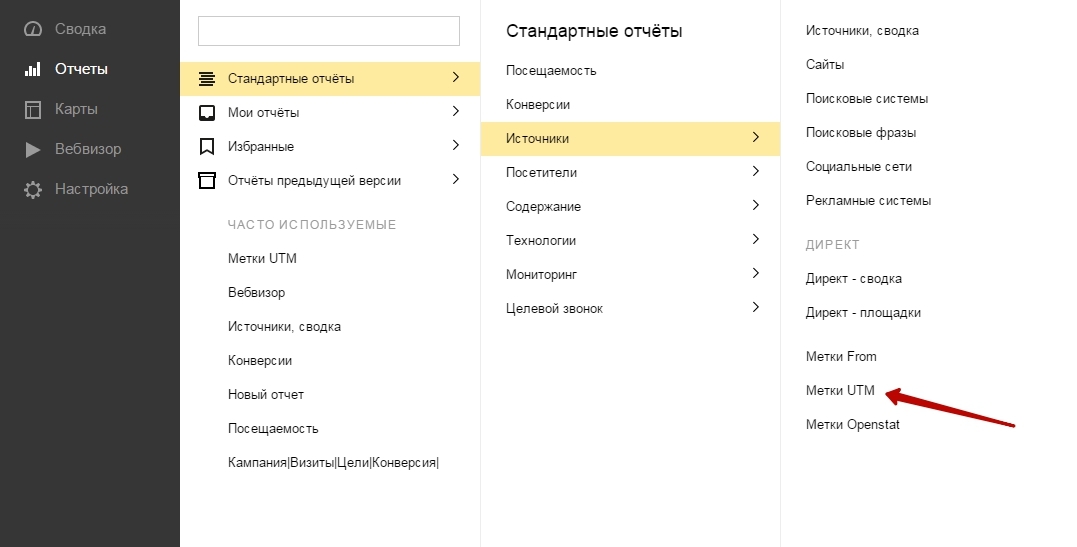Click the Избранные bookmark icon
This screenshot has width=1077, height=547.
(207, 146)
